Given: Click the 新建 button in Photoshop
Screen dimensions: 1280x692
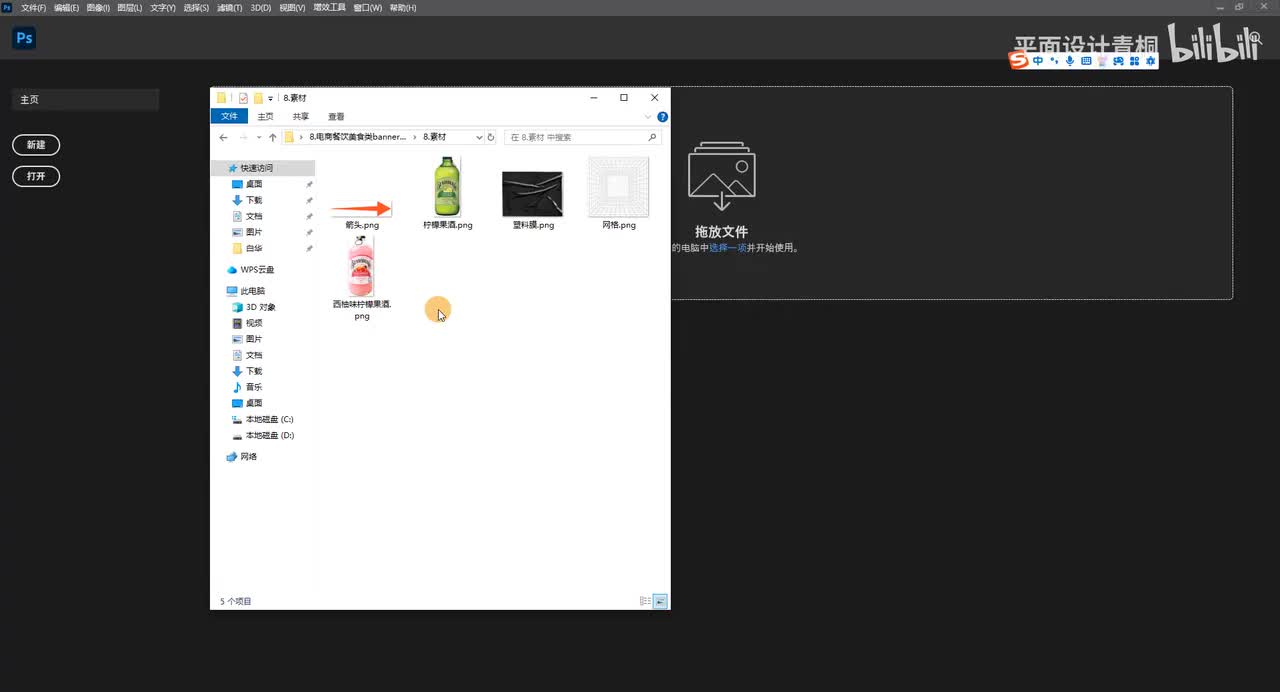Looking at the screenshot, I should pos(36,145).
